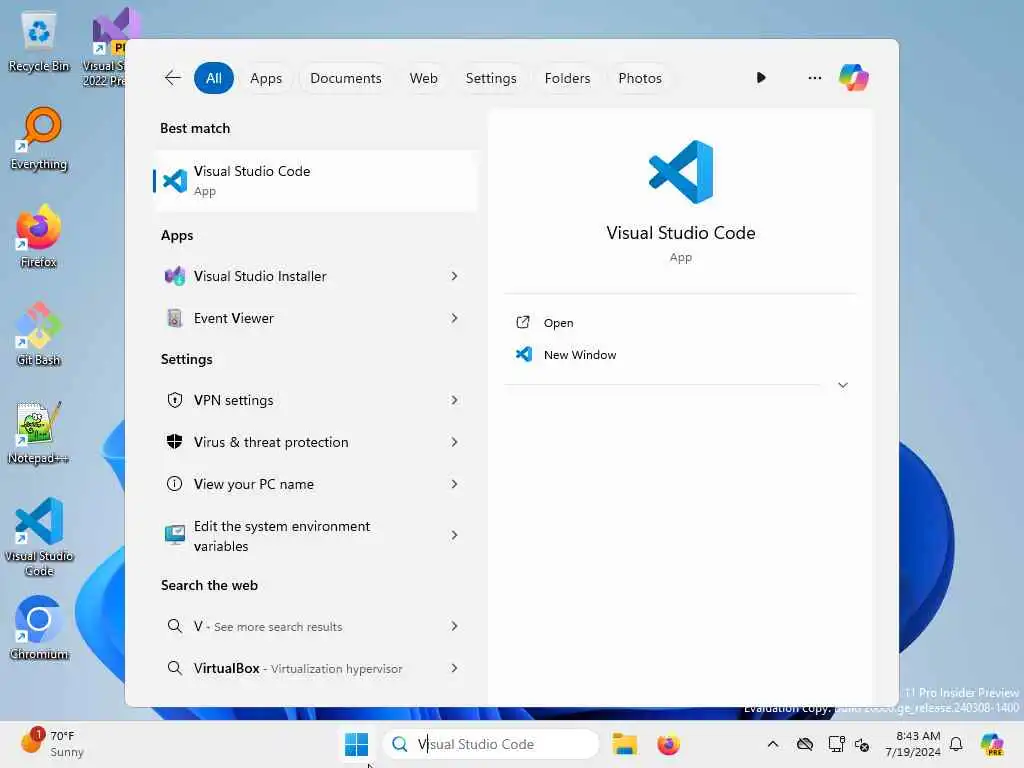Open VPN settings result
This screenshot has height=768, width=1024.
pyautogui.click(x=315, y=400)
